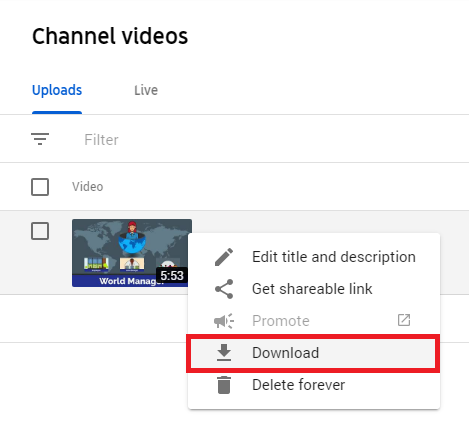Click the trash can icon
This screenshot has height=439, width=469.
click(x=224, y=385)
